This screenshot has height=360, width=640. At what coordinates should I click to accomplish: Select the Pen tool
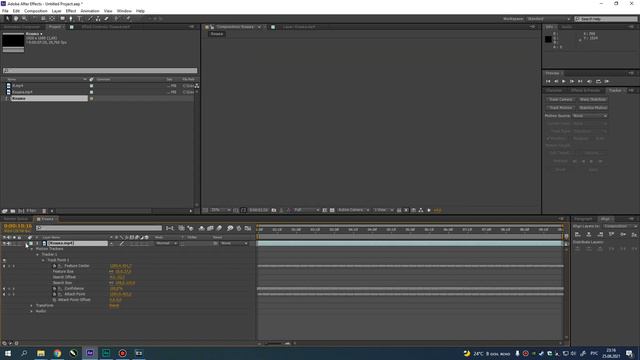click(x=71, y=19)
